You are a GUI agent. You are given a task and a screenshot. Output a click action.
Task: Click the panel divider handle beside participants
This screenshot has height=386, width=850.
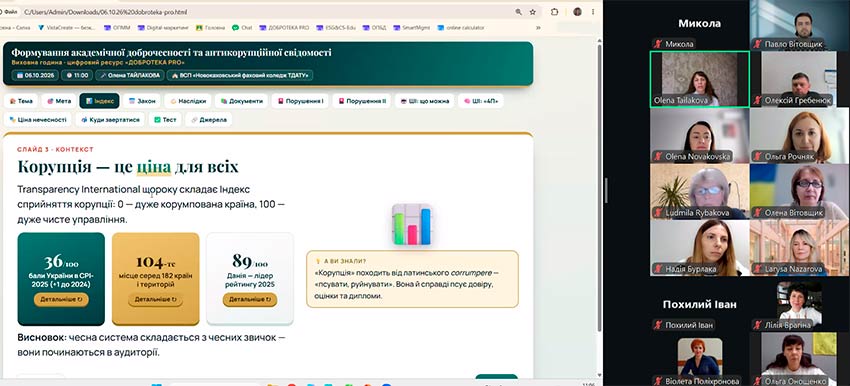pos(606,190)
